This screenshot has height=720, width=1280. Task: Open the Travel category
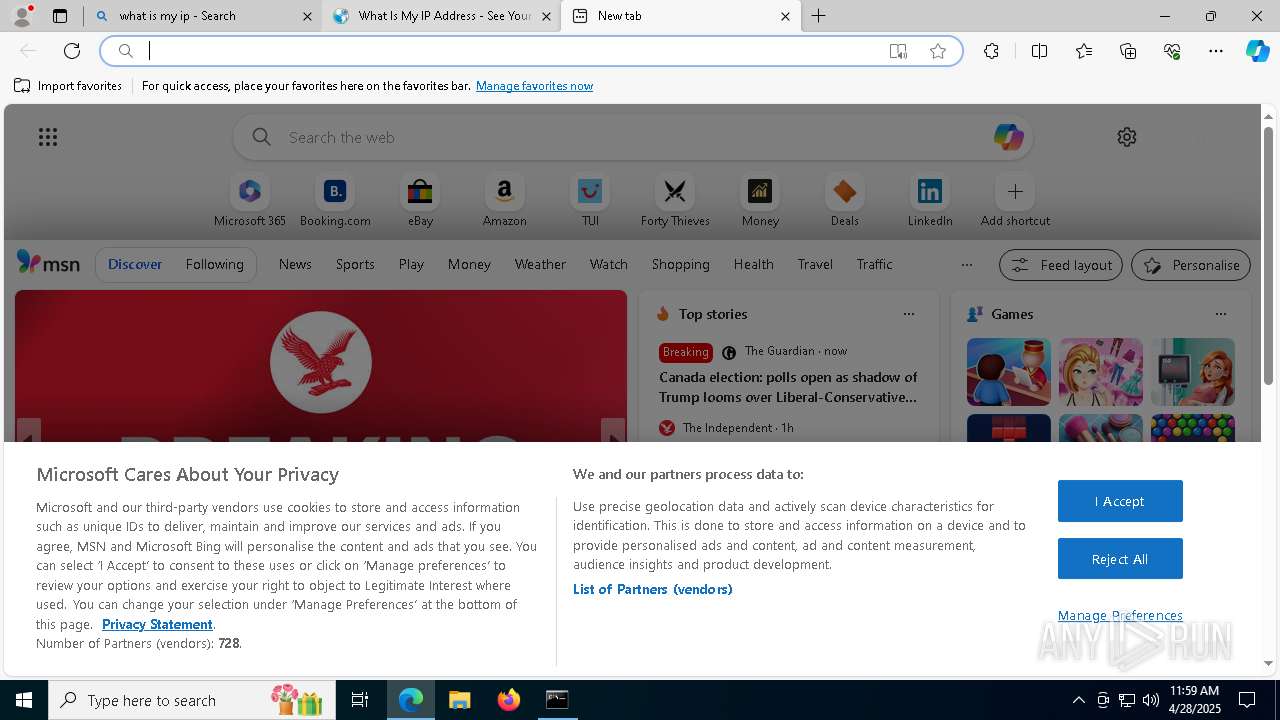[x=815, y=264]
